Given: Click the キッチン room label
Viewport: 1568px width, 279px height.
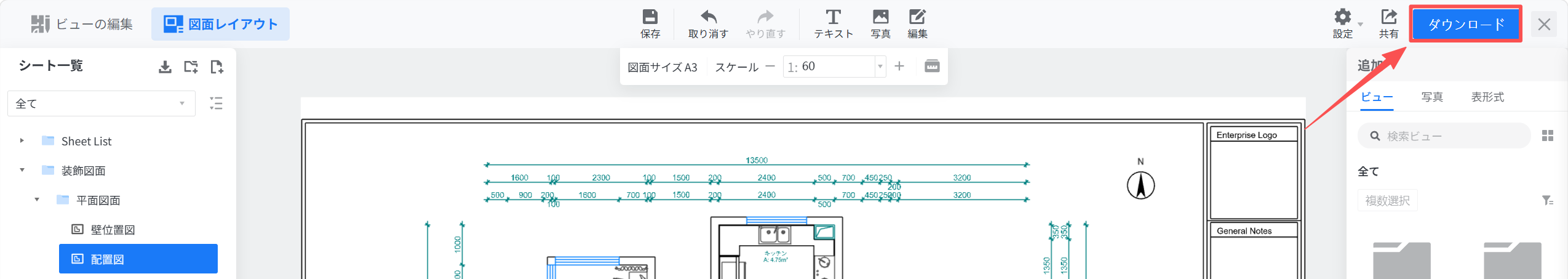Looking at the screenshot, I should 775,253.
